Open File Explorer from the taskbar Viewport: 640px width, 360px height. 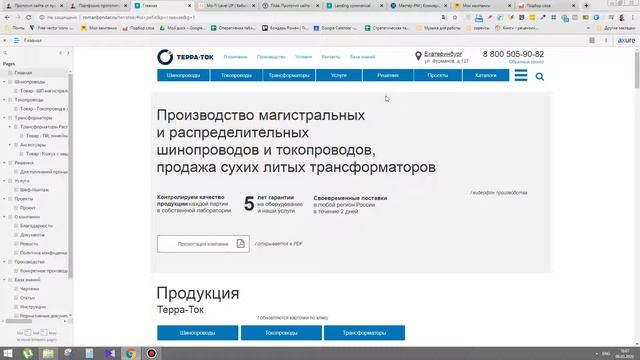pos(48,353)
